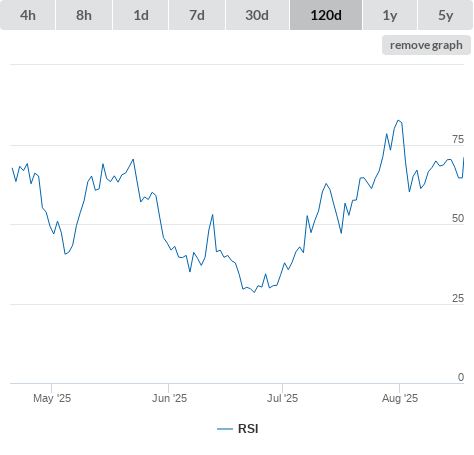This screenshot has height=455, width=474.
Task: Click the RSI peak above 75 near August
Action: [398, 120]
